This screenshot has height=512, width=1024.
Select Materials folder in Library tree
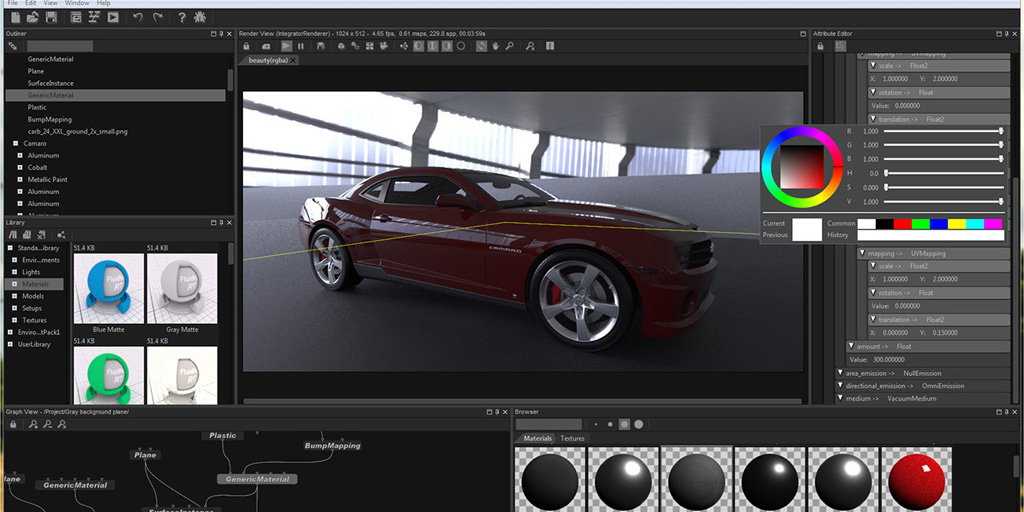coord(35,284)
